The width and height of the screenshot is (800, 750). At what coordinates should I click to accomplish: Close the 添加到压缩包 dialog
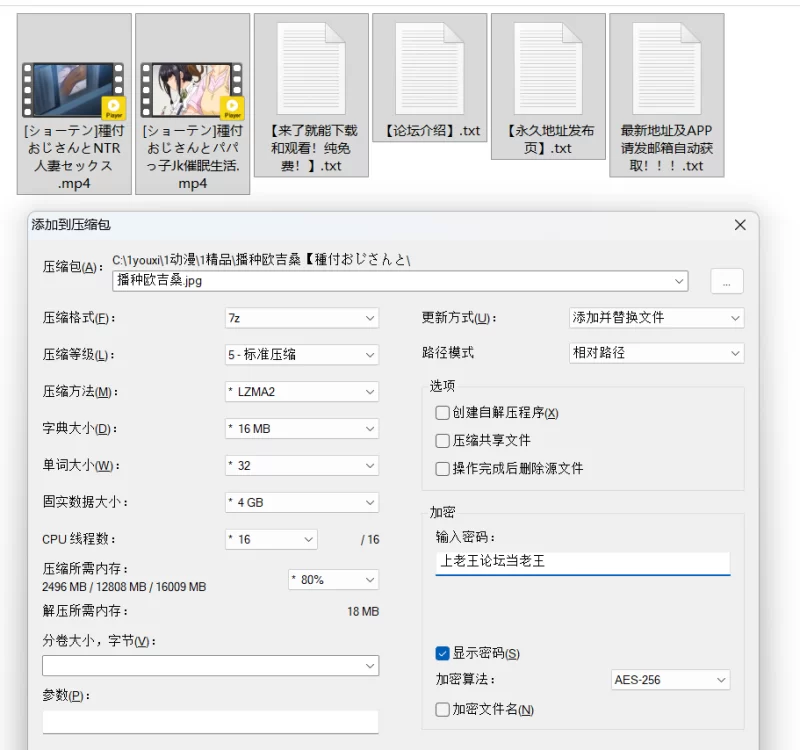[x=740, y=225]
